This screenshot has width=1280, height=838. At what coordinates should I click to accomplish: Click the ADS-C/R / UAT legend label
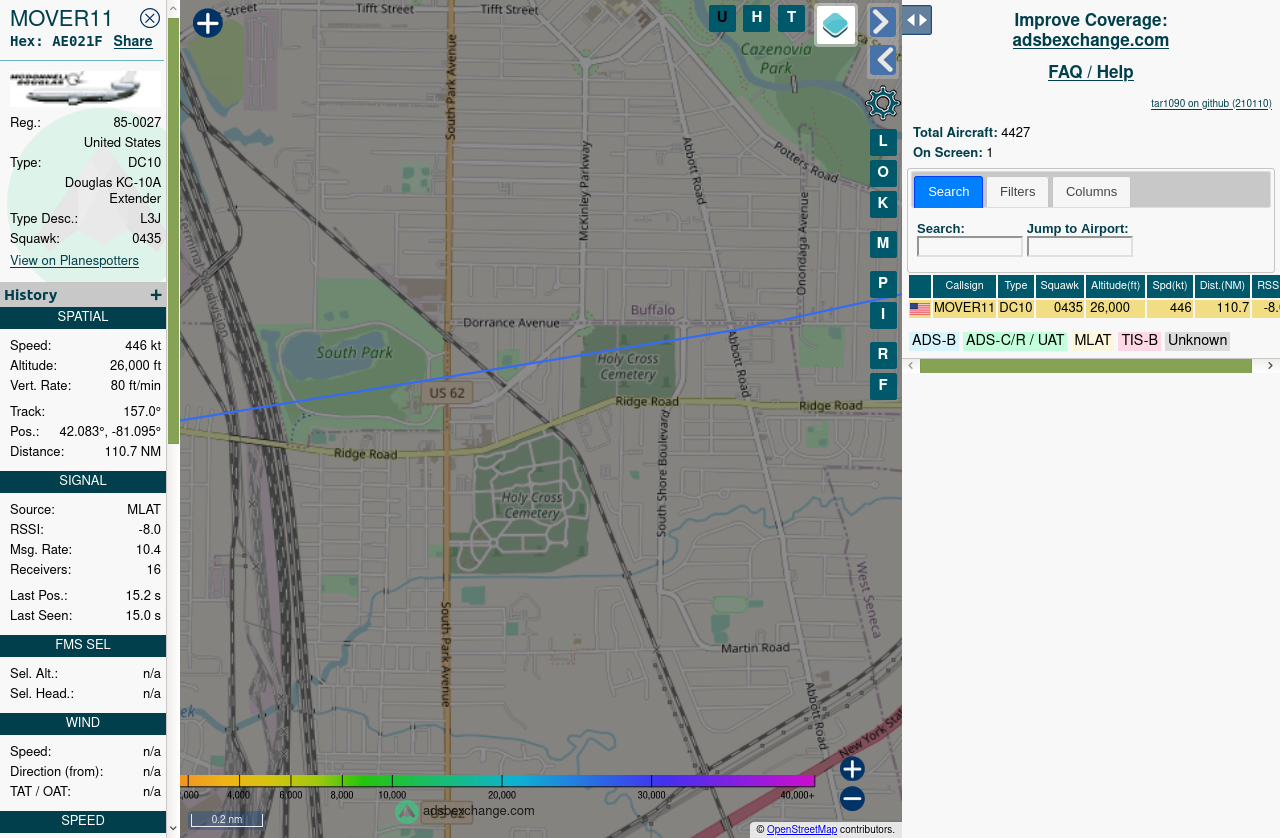point(1015,341)
